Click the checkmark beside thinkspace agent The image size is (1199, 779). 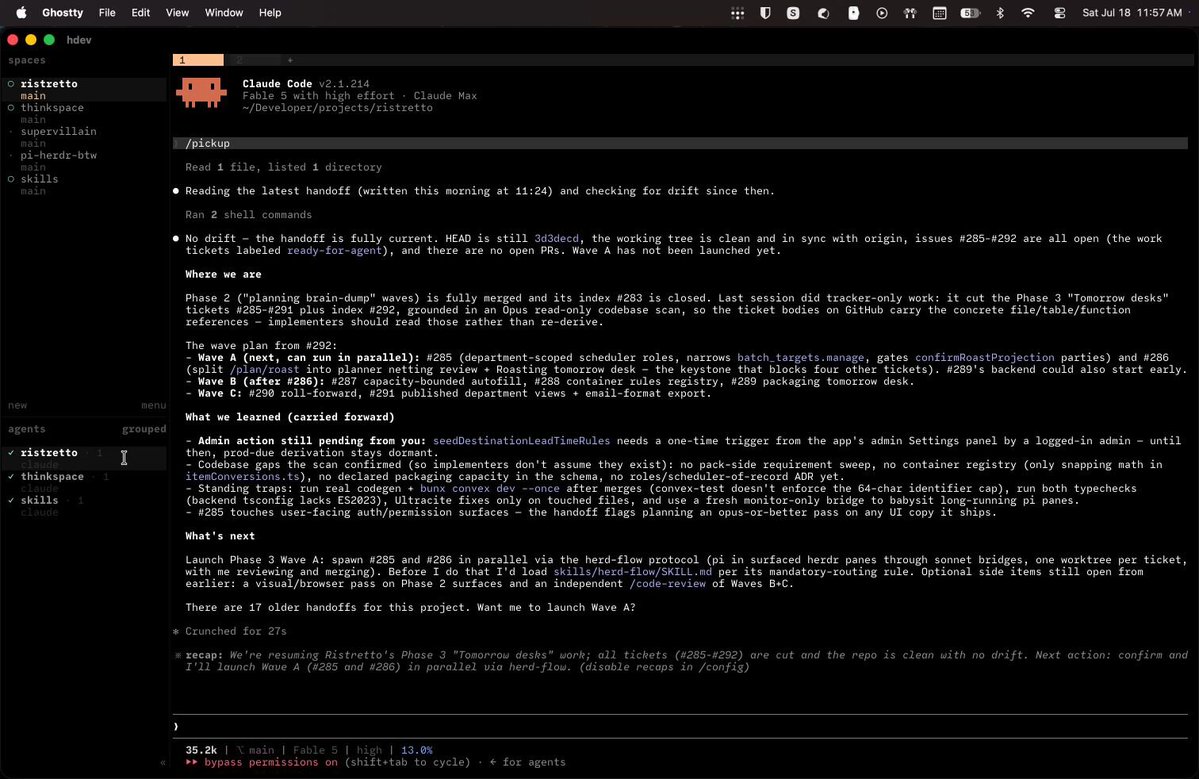point(11,476)
